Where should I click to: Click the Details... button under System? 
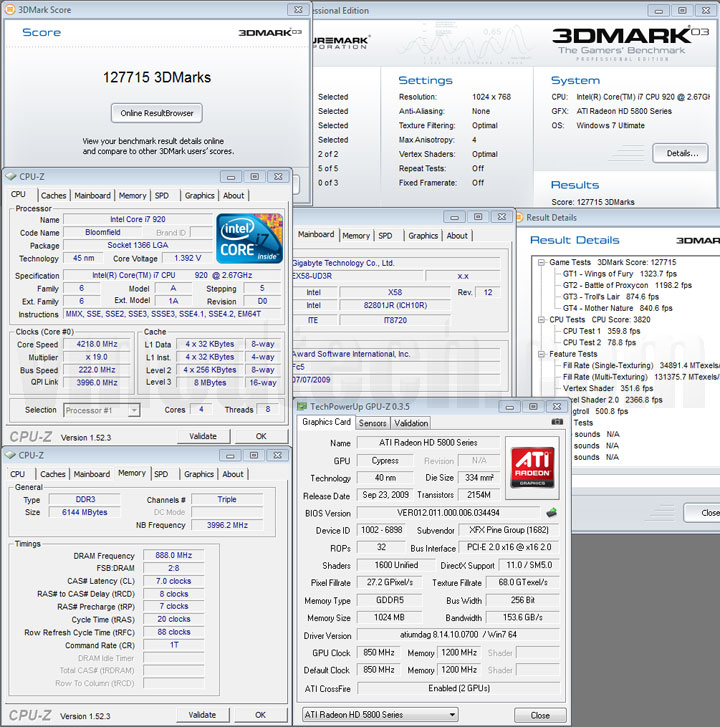680,153
